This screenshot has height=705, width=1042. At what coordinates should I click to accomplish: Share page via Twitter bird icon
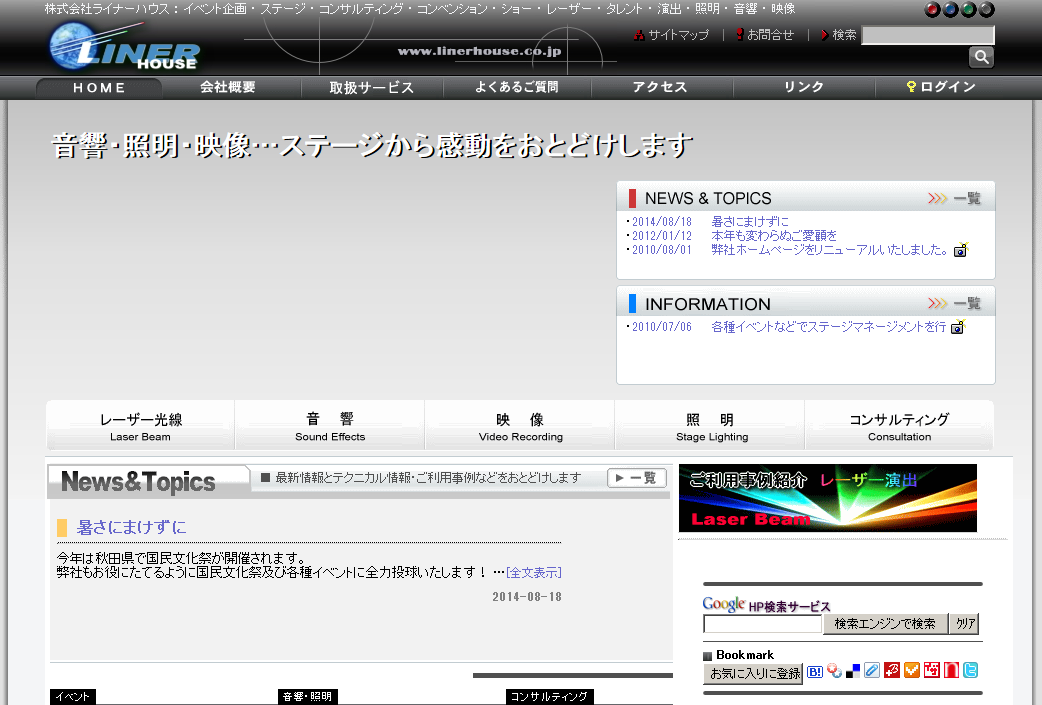point(970,672)
